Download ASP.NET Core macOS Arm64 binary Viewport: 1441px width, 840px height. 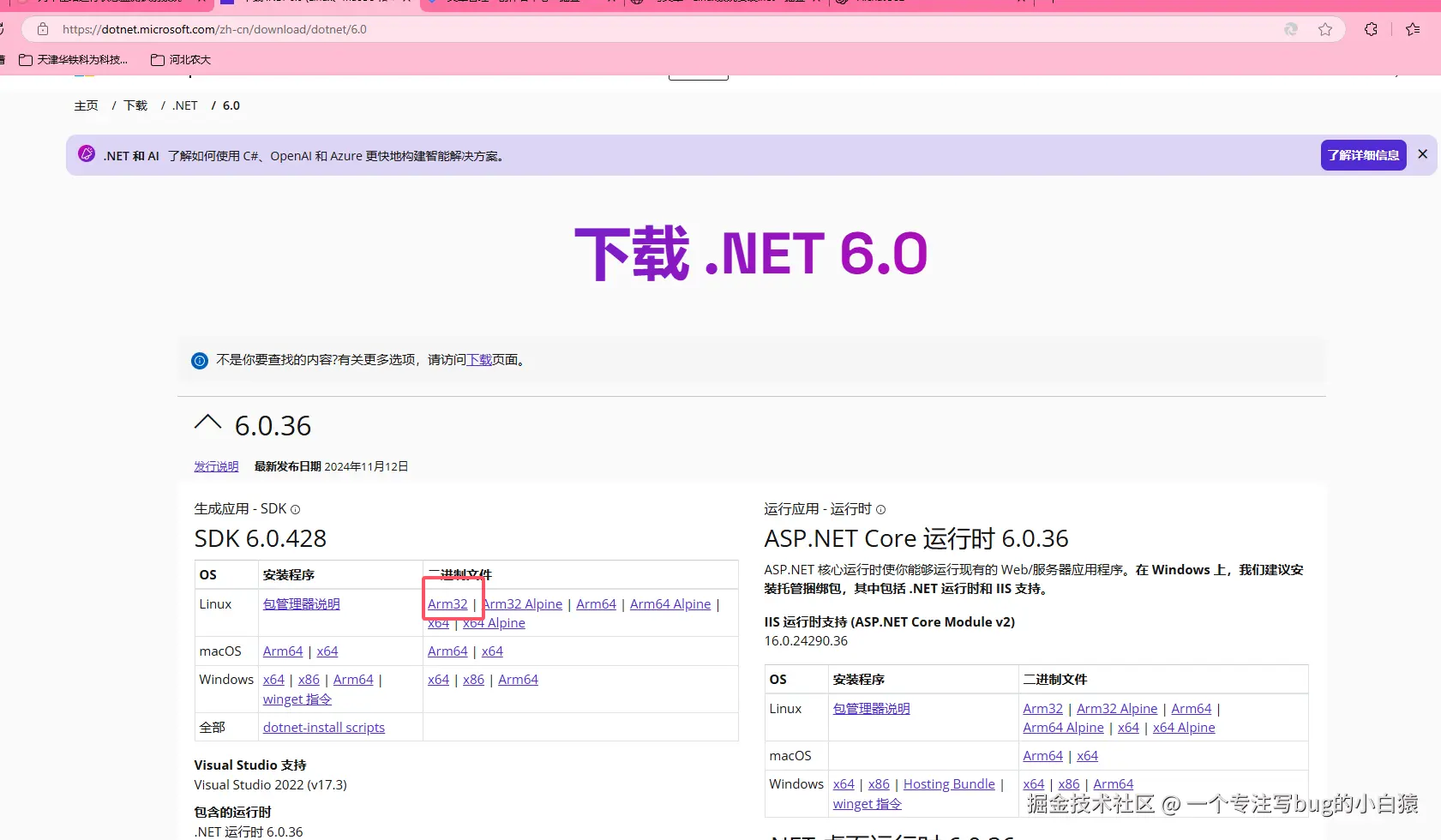click(1042, 756)
